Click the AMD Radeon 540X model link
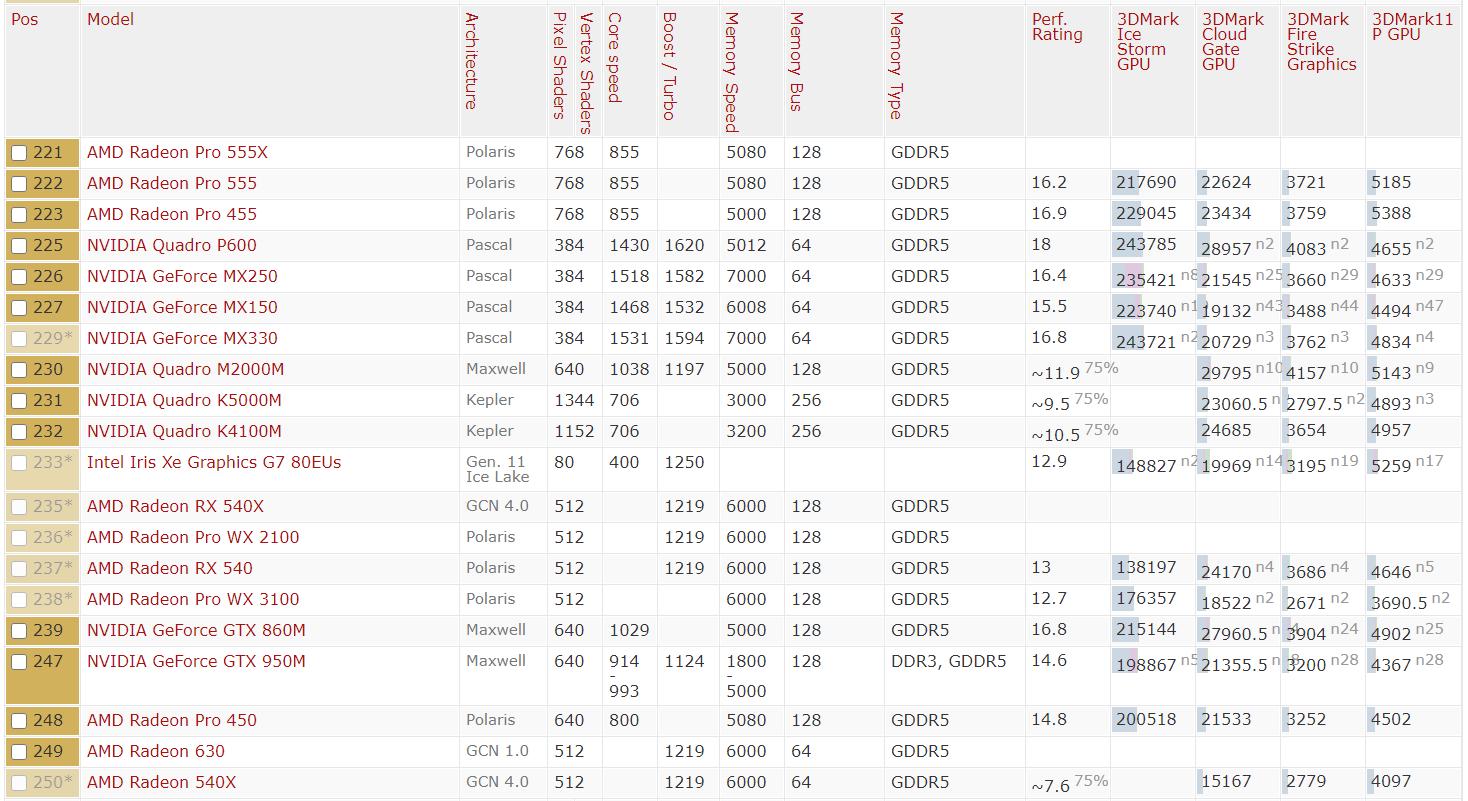The height and width of the screenshot is (801, 1468). pos(162,783)
